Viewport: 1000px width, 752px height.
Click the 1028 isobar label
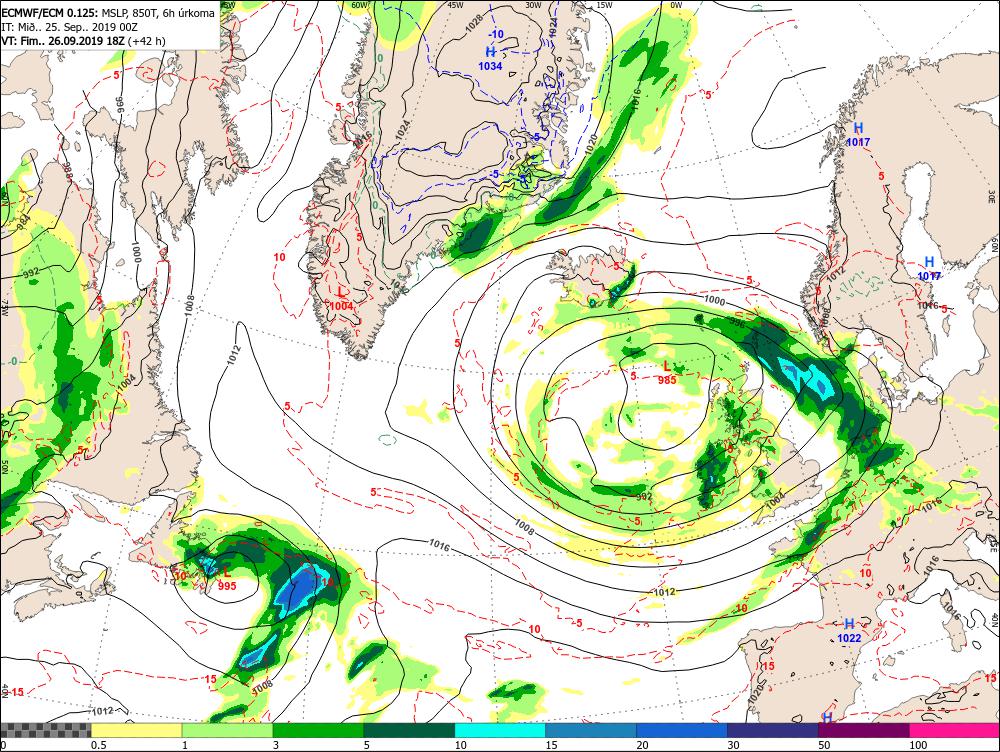pos(473,24)
